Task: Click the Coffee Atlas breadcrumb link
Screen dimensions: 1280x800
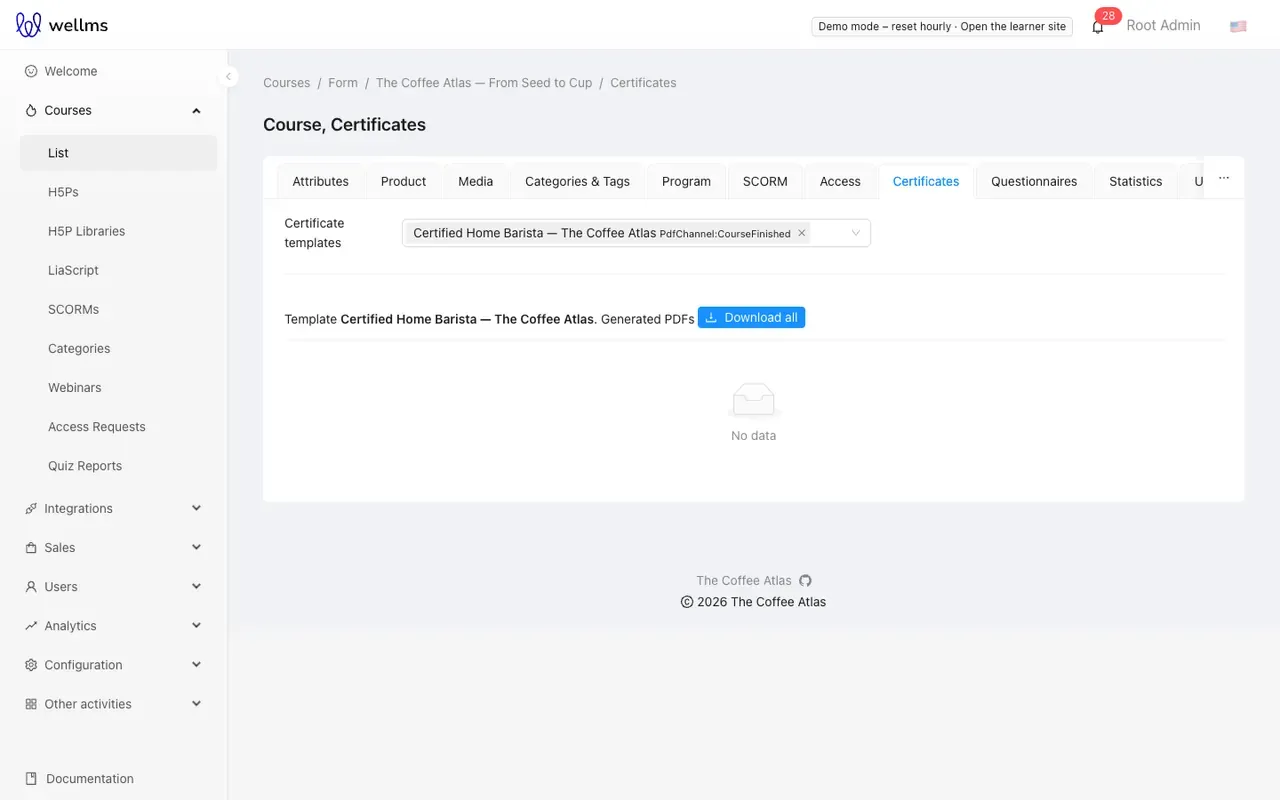Action: [x=484, y=83]
